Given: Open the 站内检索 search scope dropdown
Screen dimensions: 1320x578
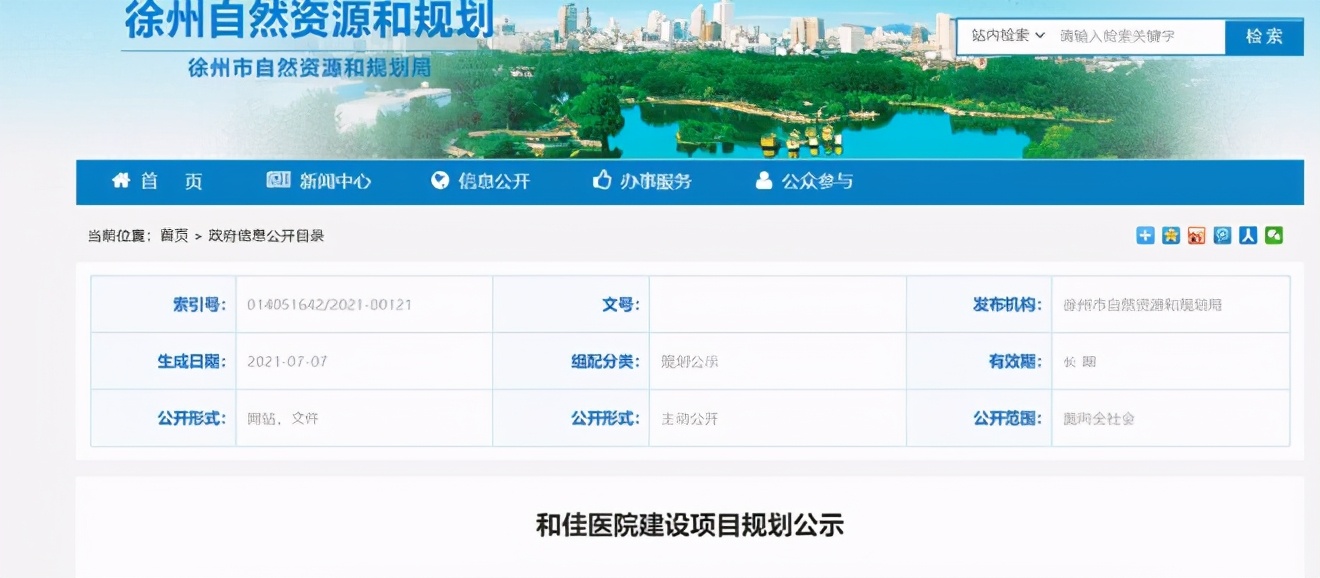Looking at the screenshot, I should point(1008,36).
